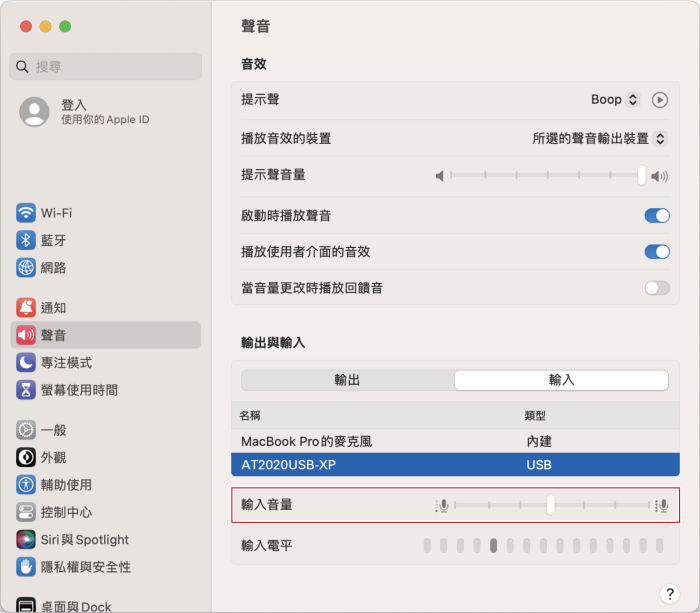Enable 當音量更改時播放回饋音 toggle
This screenshot has height=613, width=700.
[x=656, y=288]
